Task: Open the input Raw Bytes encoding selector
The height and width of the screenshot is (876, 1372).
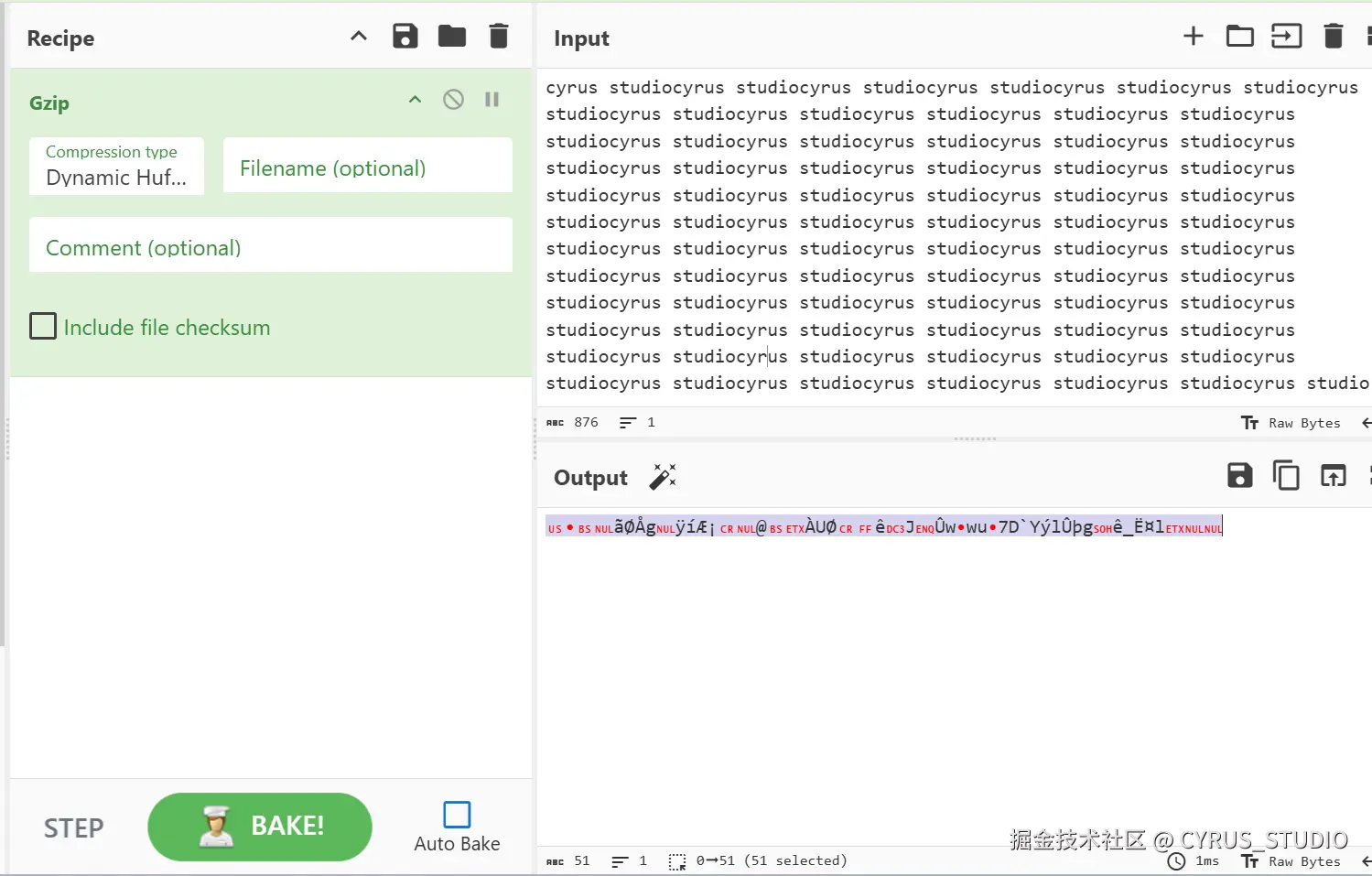Action: point(1291,423)
